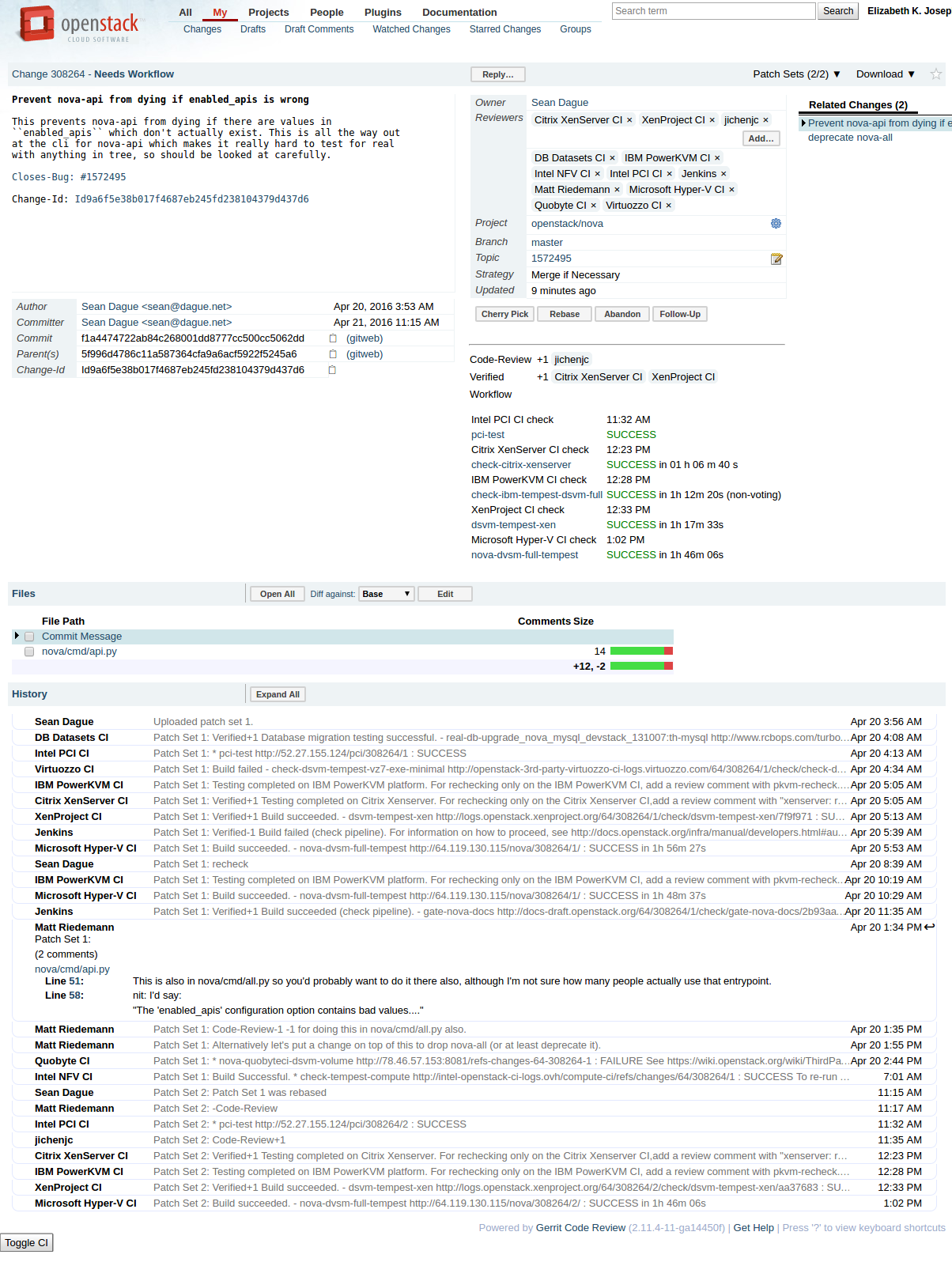
Task: Click size bar for nova/cmd/api.py
Action: click(641, 652)
